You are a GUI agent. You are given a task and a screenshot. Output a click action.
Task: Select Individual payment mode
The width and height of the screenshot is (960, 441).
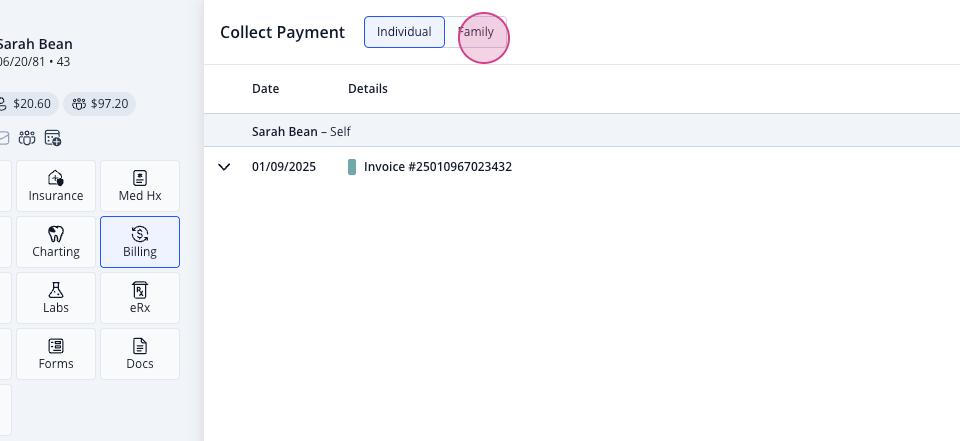coord(404,32)
